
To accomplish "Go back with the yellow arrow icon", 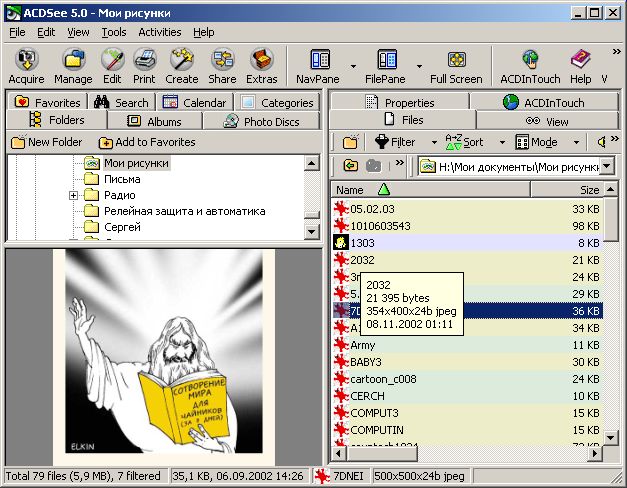I will tap(351, 165).
